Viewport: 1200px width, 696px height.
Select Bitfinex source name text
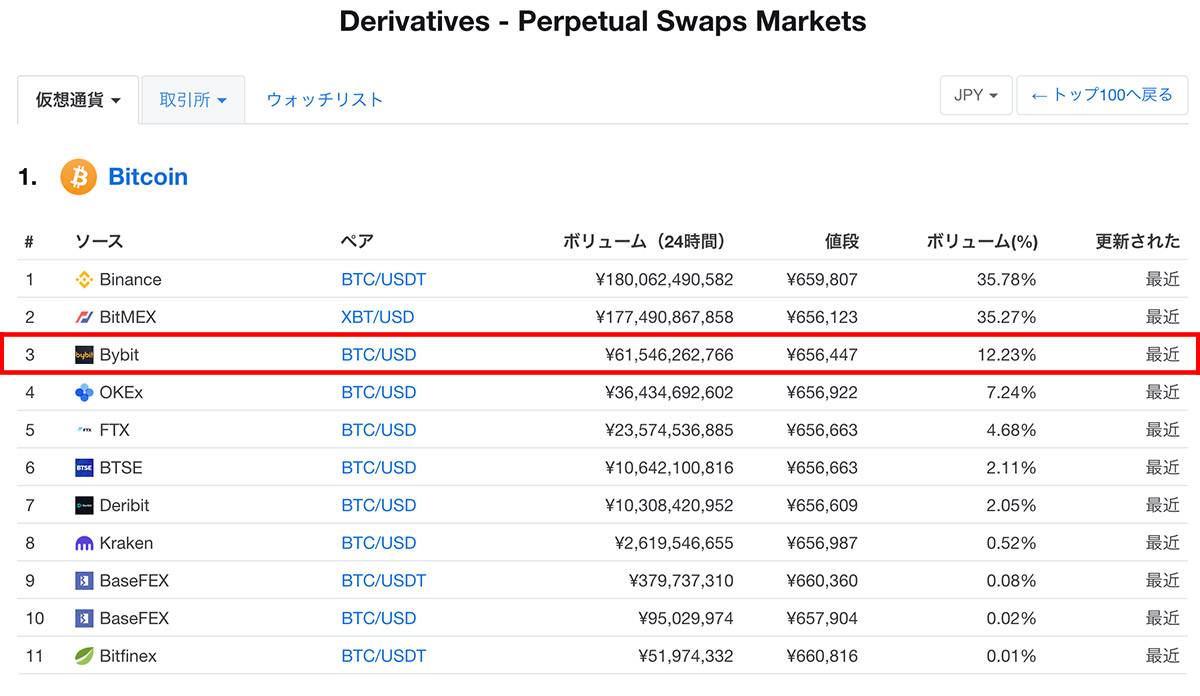(x=128, y=656)
